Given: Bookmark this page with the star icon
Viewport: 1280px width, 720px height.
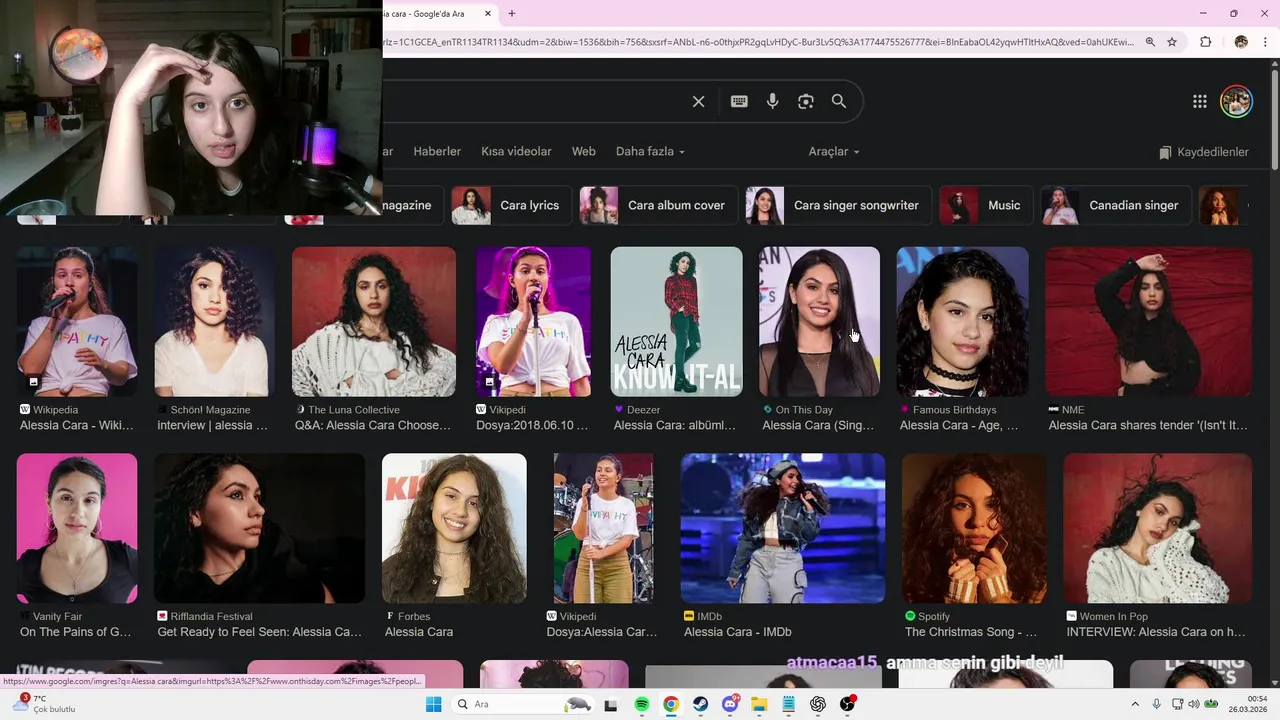Looking at the screenshot, I should tap(1172, 42).
